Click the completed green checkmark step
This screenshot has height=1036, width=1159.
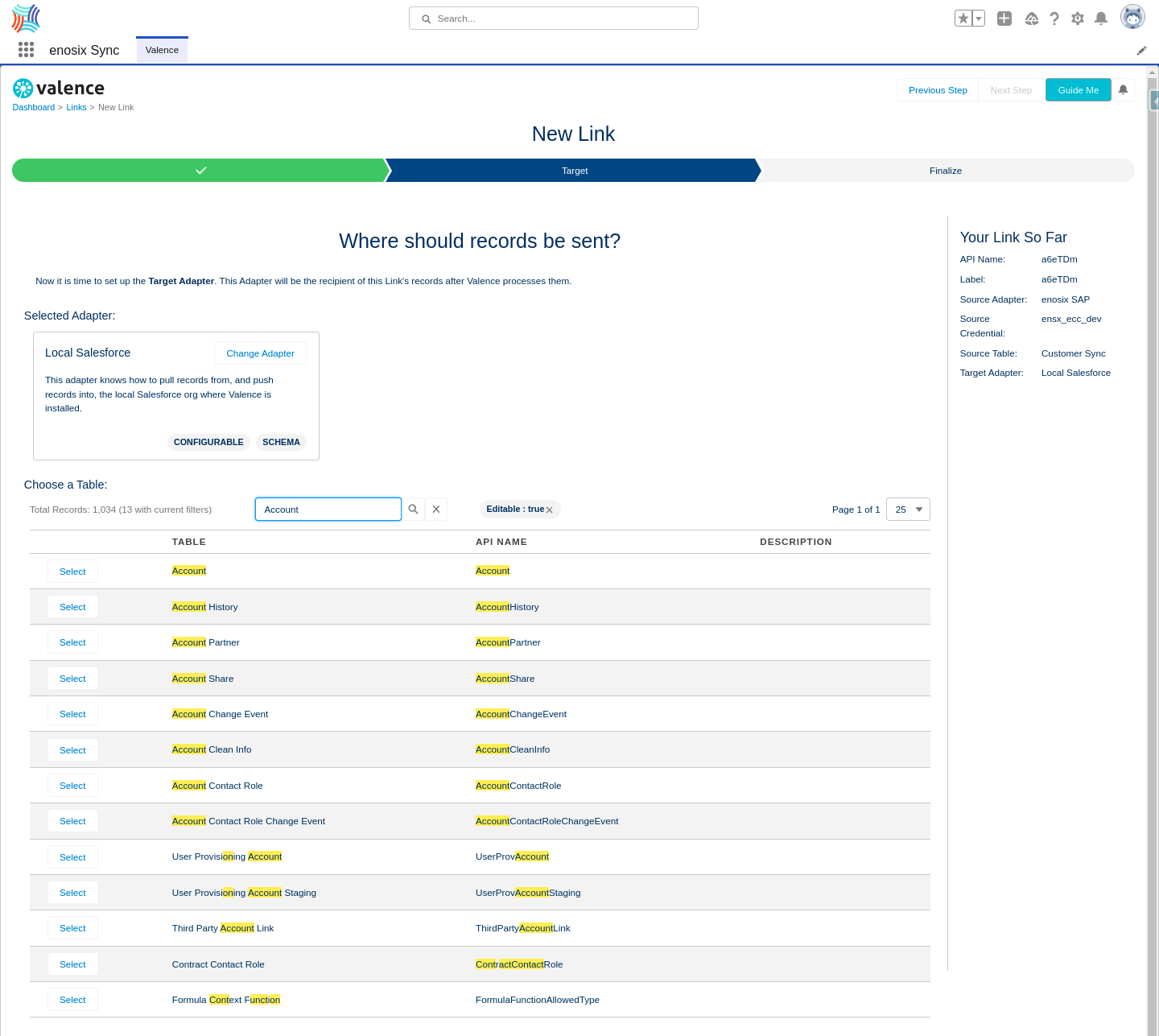click(x=200, y=171)
